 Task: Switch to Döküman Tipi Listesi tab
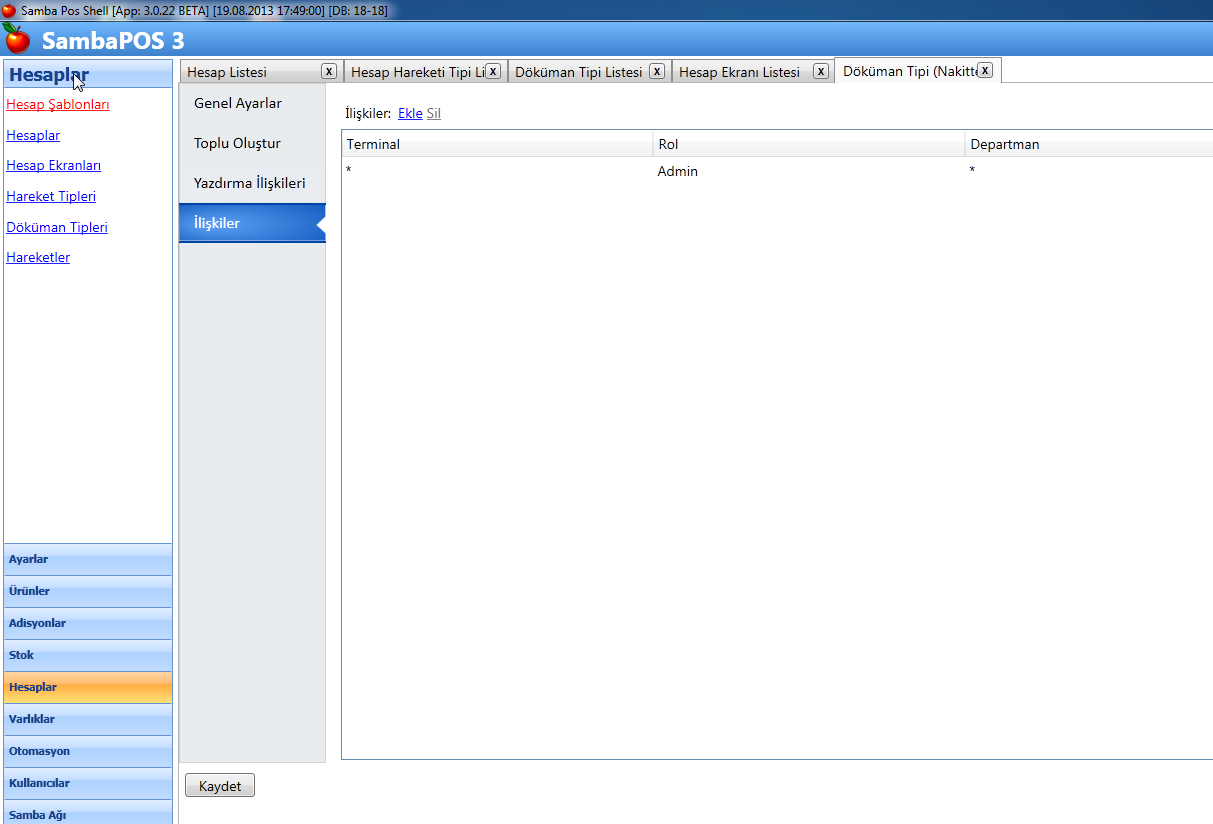tap(578, 72)
